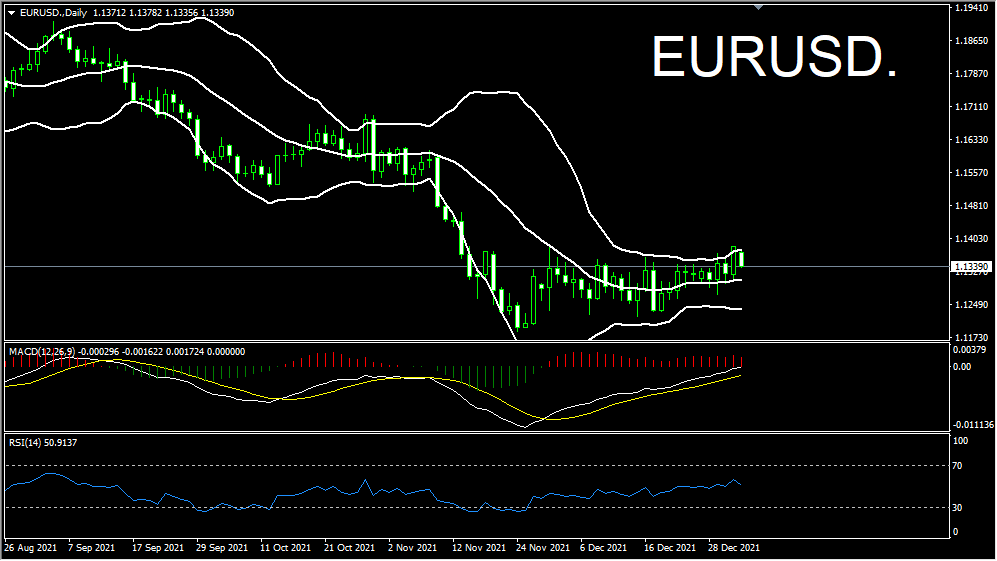Click the 26 Aug 2021 date label
The width and height of the screenshot is (997, 561).
click(30, 549)
